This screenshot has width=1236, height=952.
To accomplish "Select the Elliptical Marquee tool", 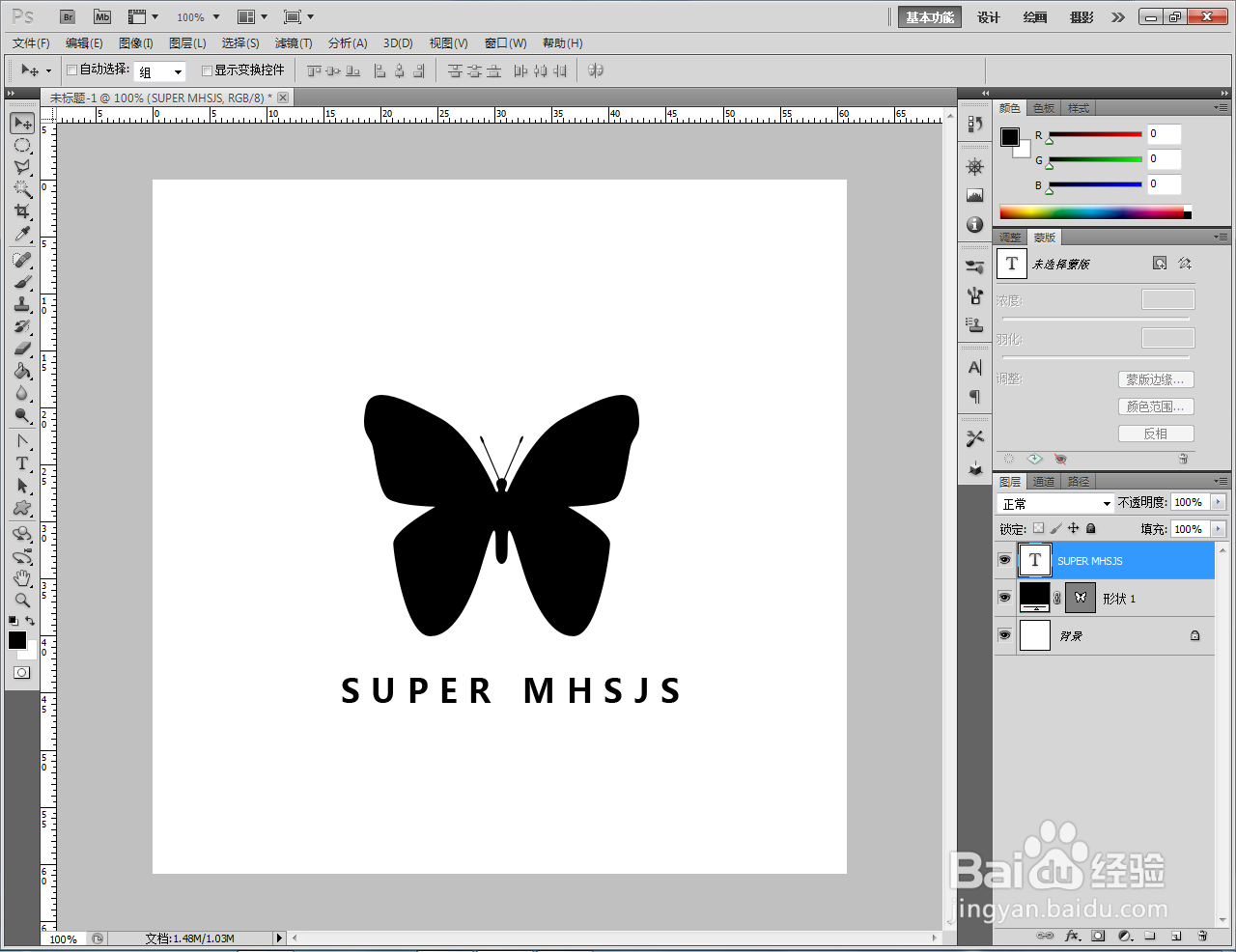I will click(22, 146).
